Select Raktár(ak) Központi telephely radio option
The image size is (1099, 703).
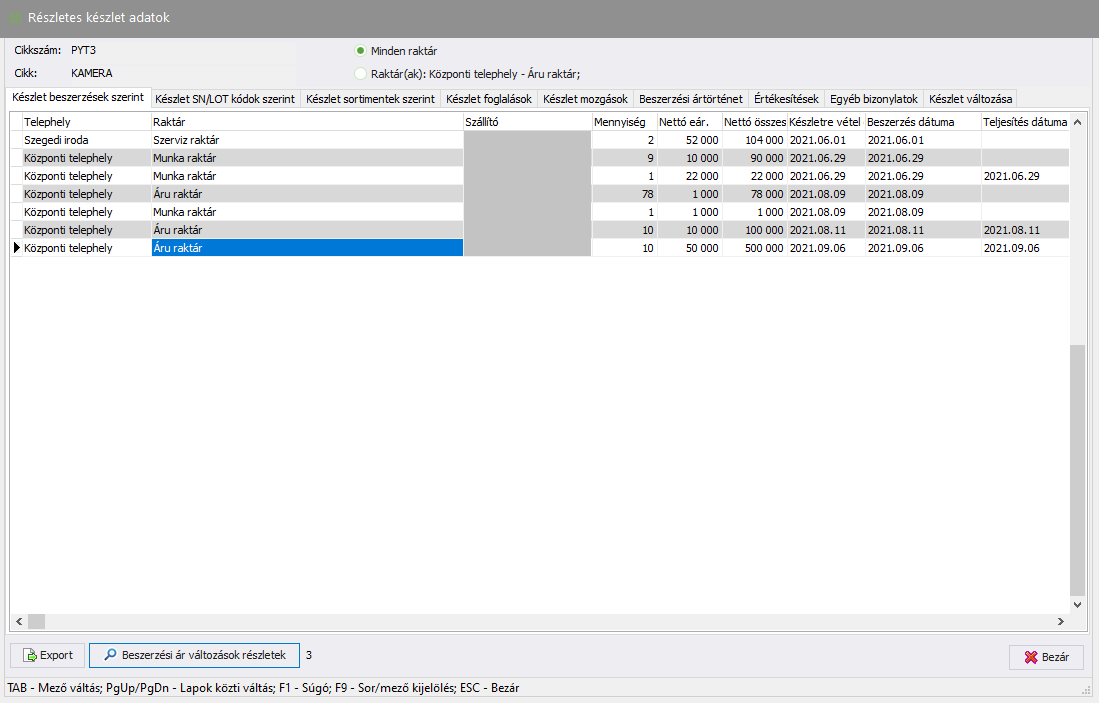point(361,73)
